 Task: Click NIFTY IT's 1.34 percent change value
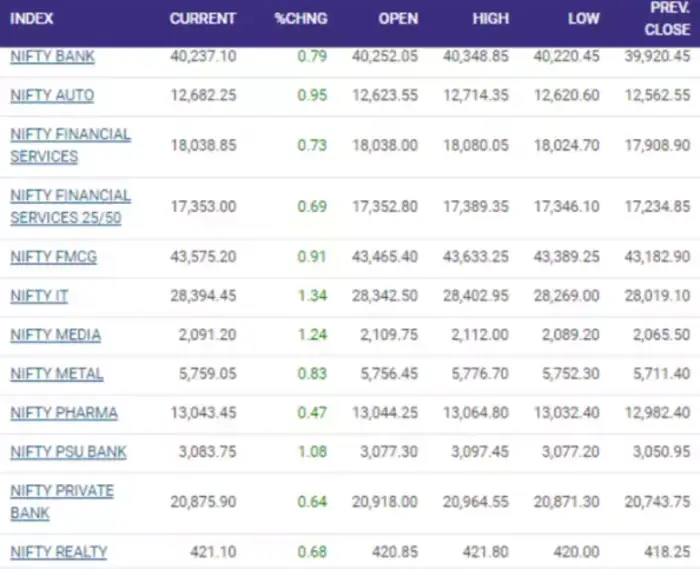(312, 296)
